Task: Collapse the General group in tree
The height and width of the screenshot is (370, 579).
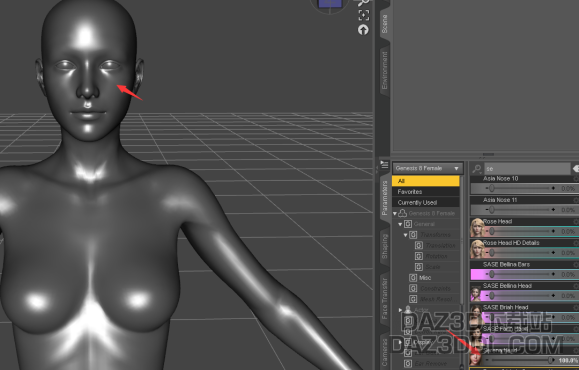Action: point(400,224)
